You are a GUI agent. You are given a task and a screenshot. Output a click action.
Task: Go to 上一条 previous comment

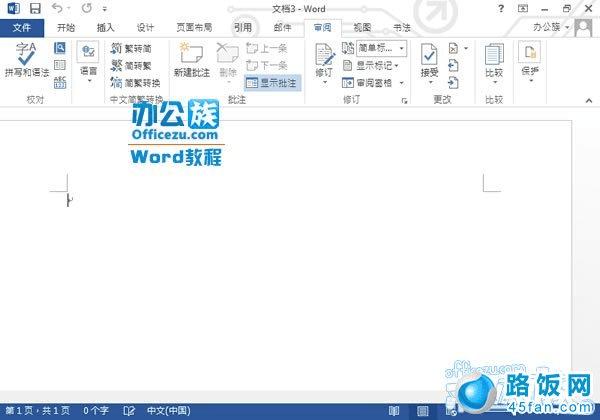point(267,48)
